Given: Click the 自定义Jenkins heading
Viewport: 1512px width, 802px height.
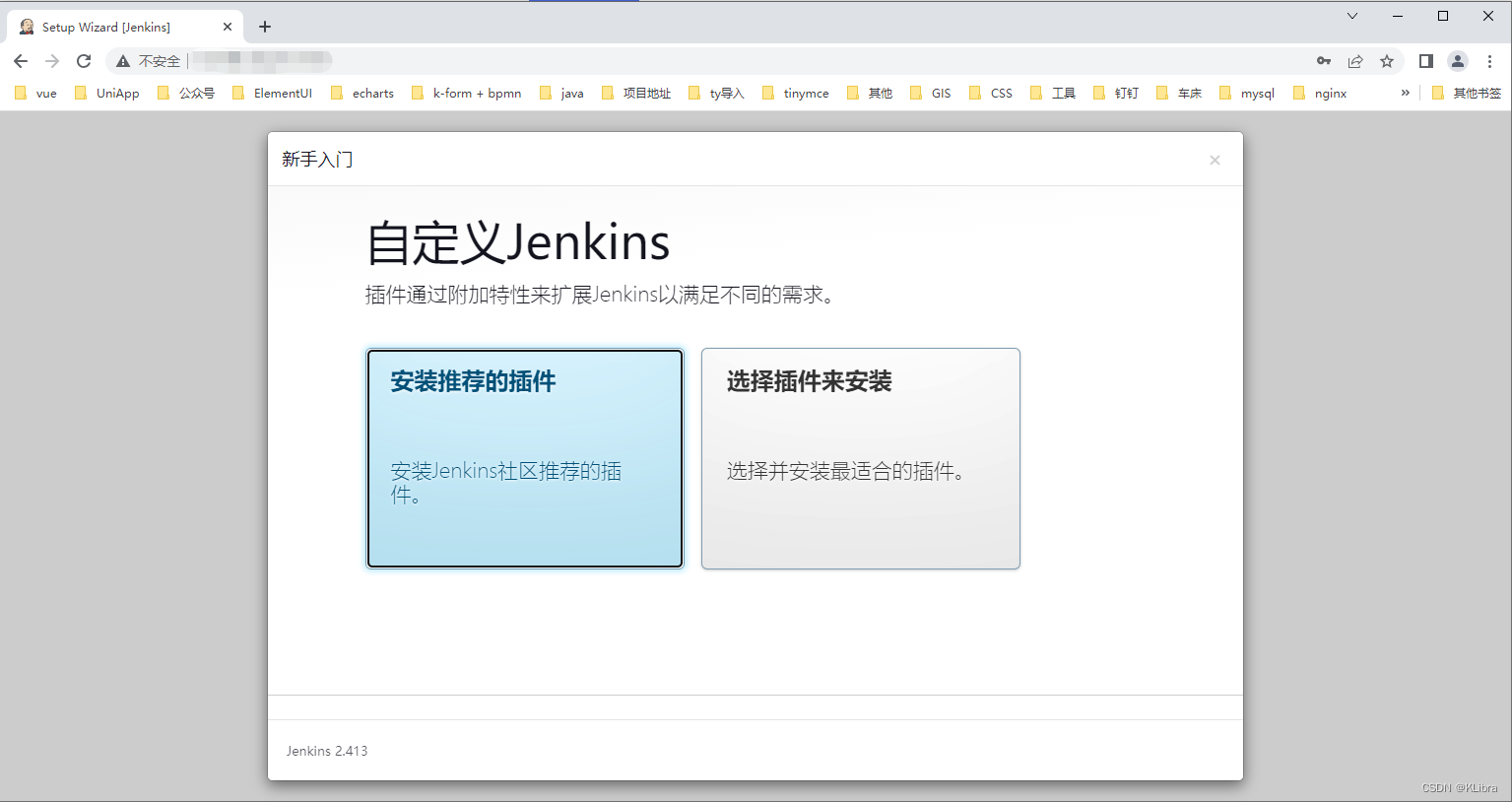Looking at the screenshot, I should pyautogui.click(x=518, y=242).
